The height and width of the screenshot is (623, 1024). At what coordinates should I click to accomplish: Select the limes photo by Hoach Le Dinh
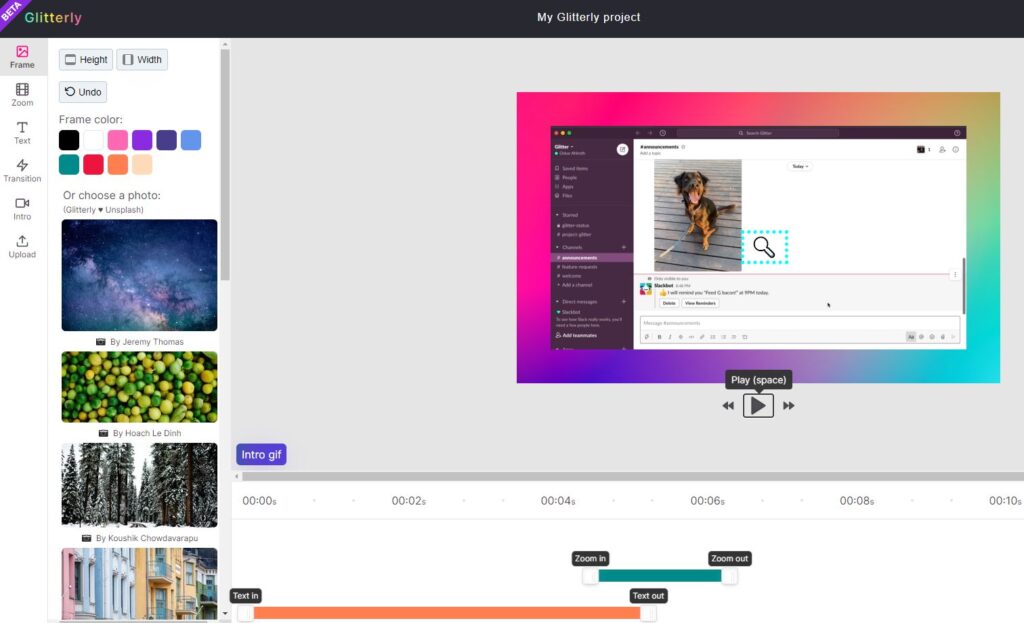pyautogui.click(x=139, y=387)
